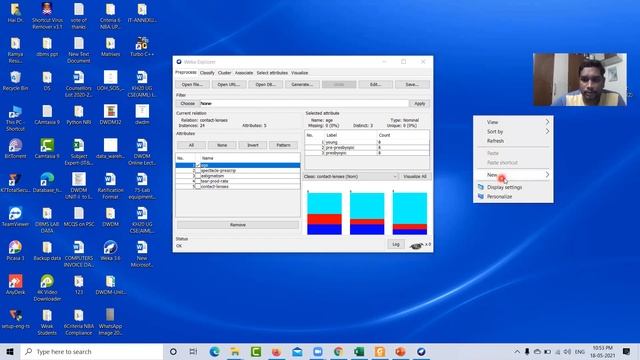Expand the New submenu in the context menu
The width and height of the screenshot is (640, 360).
[513, 175]
